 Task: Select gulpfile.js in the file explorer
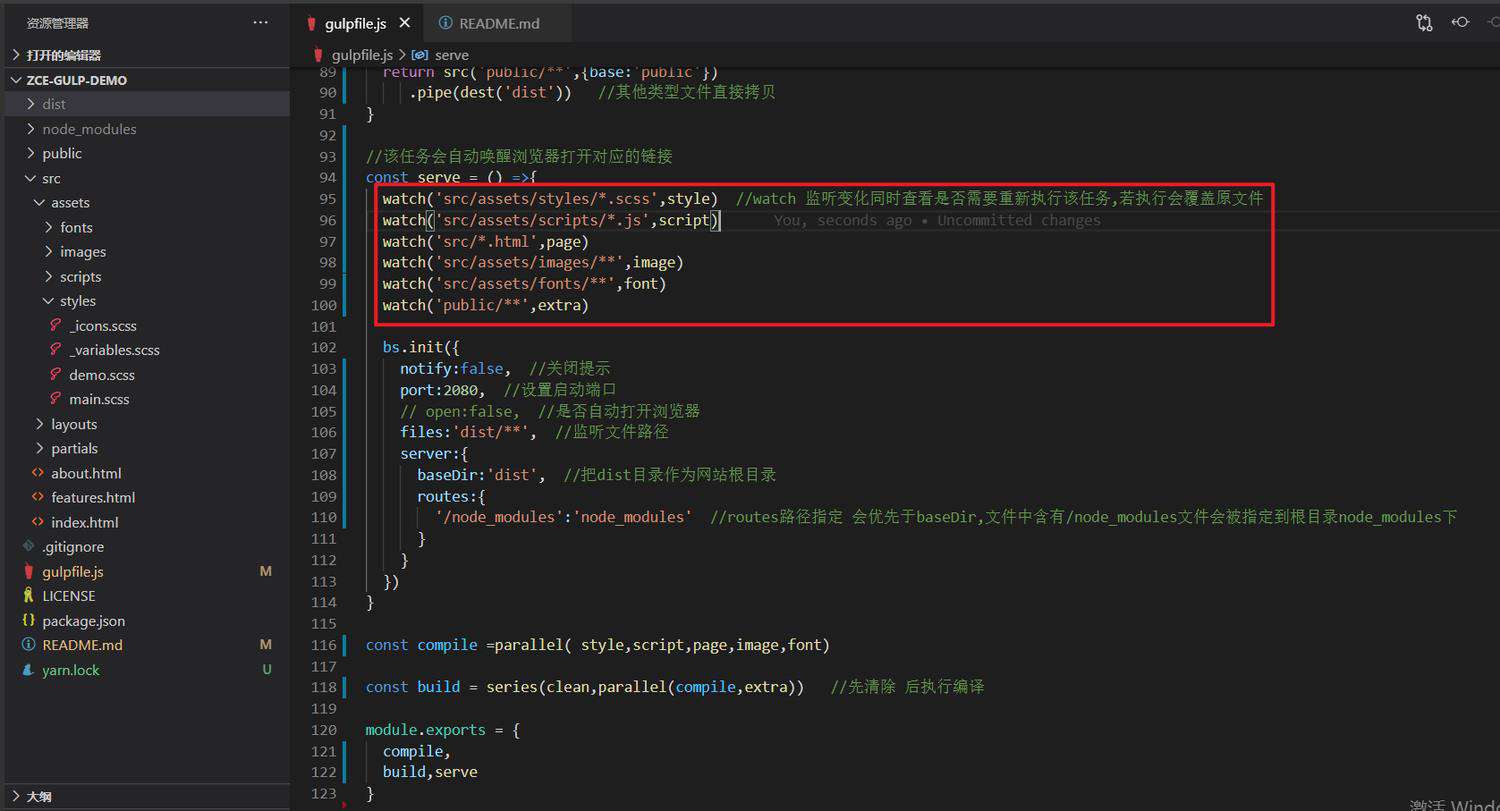click(x=147, y=572)
